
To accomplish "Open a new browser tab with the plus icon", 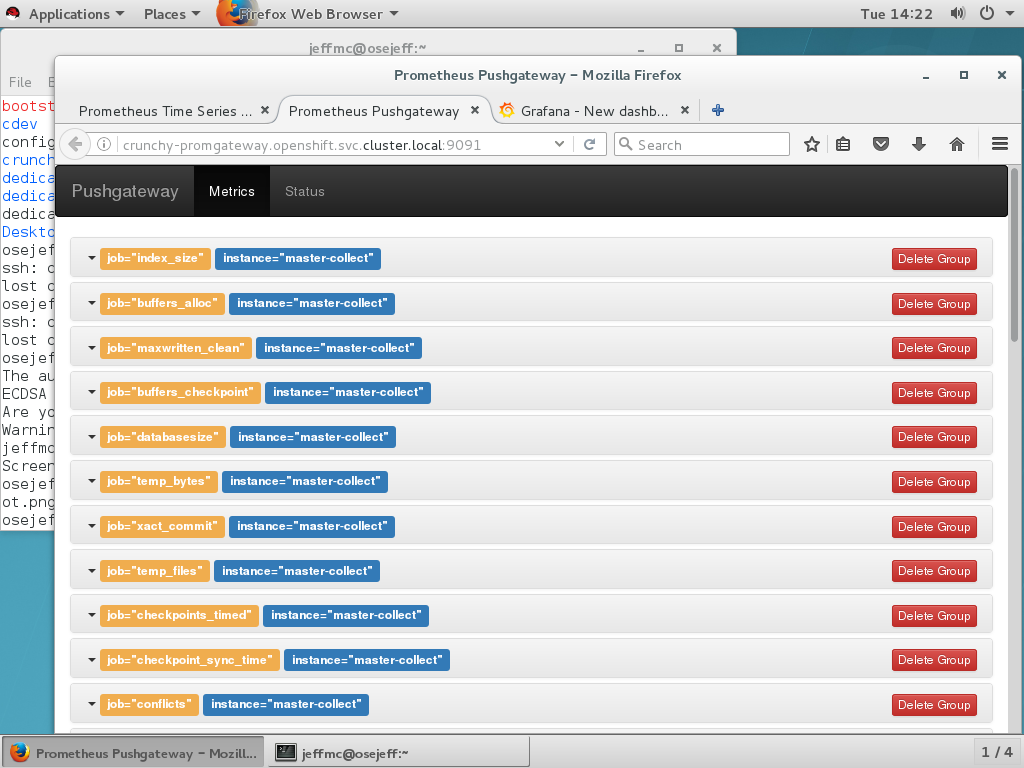I will pos(717,111).
